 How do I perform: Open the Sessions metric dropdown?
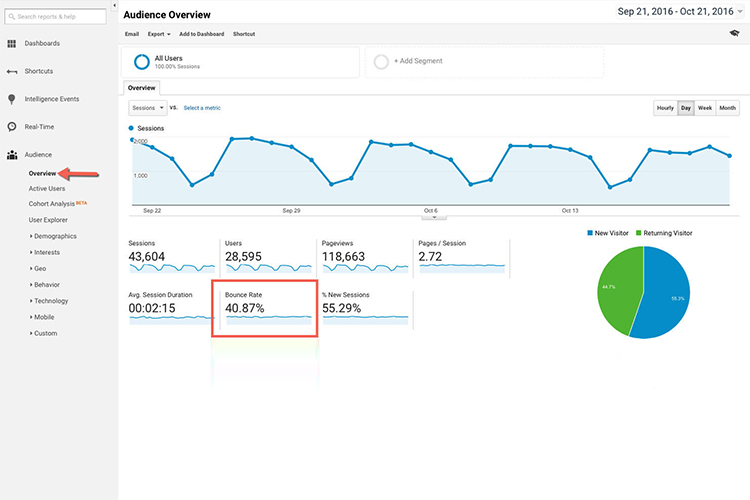147,107
